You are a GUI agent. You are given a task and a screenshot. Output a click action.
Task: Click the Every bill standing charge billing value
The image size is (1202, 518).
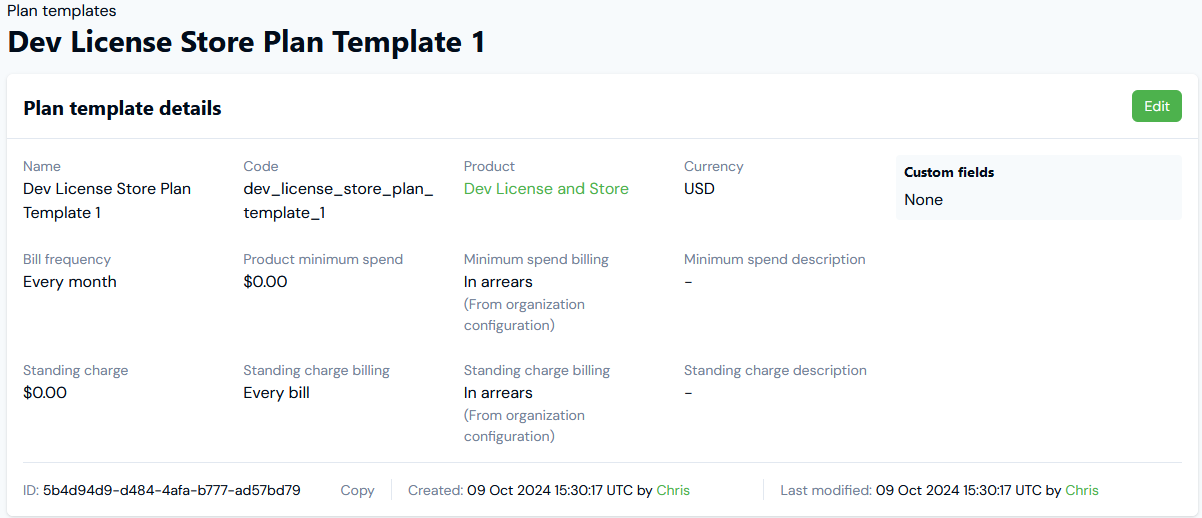tap(276, 393)
